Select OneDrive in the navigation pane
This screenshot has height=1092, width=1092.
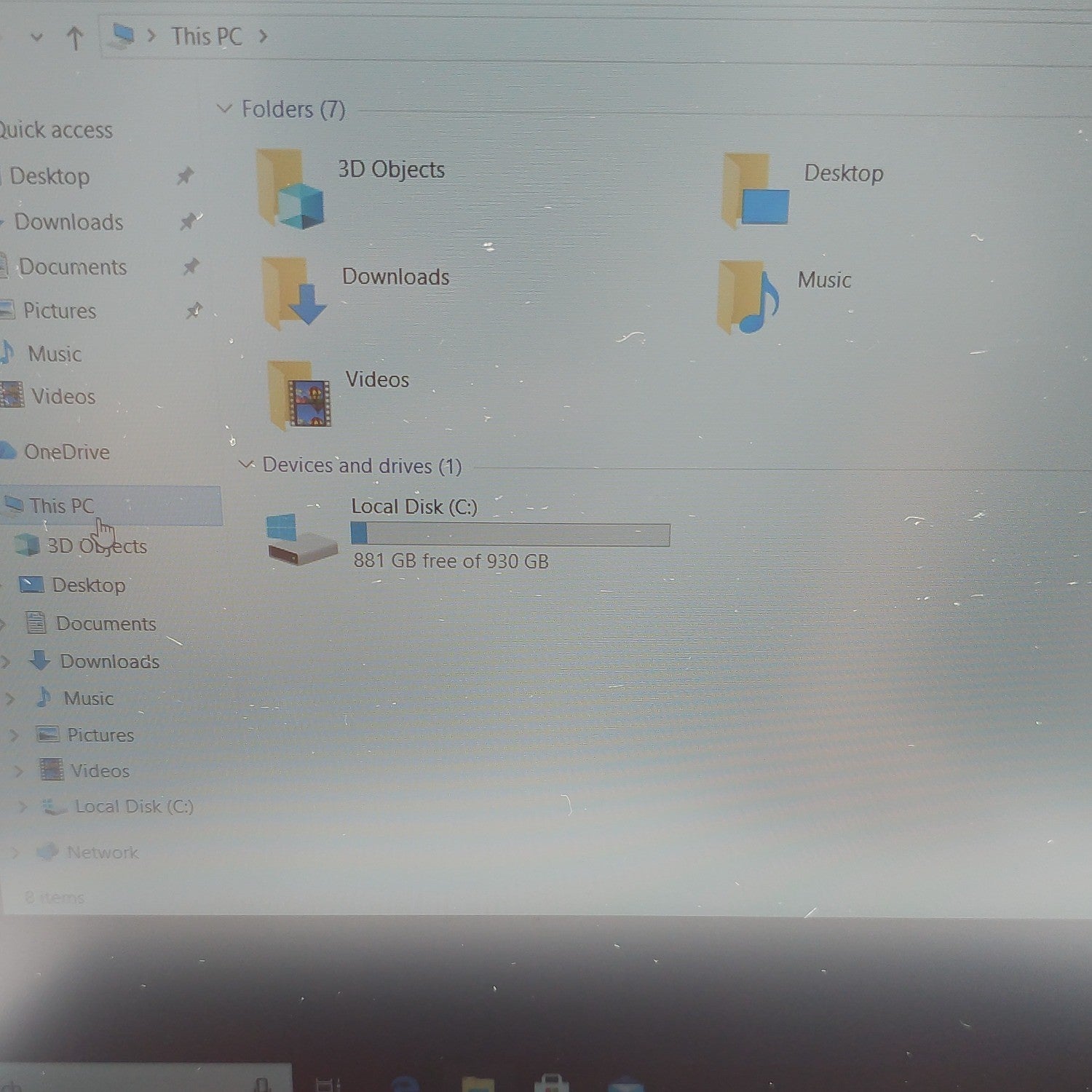(x=67, y=452)
